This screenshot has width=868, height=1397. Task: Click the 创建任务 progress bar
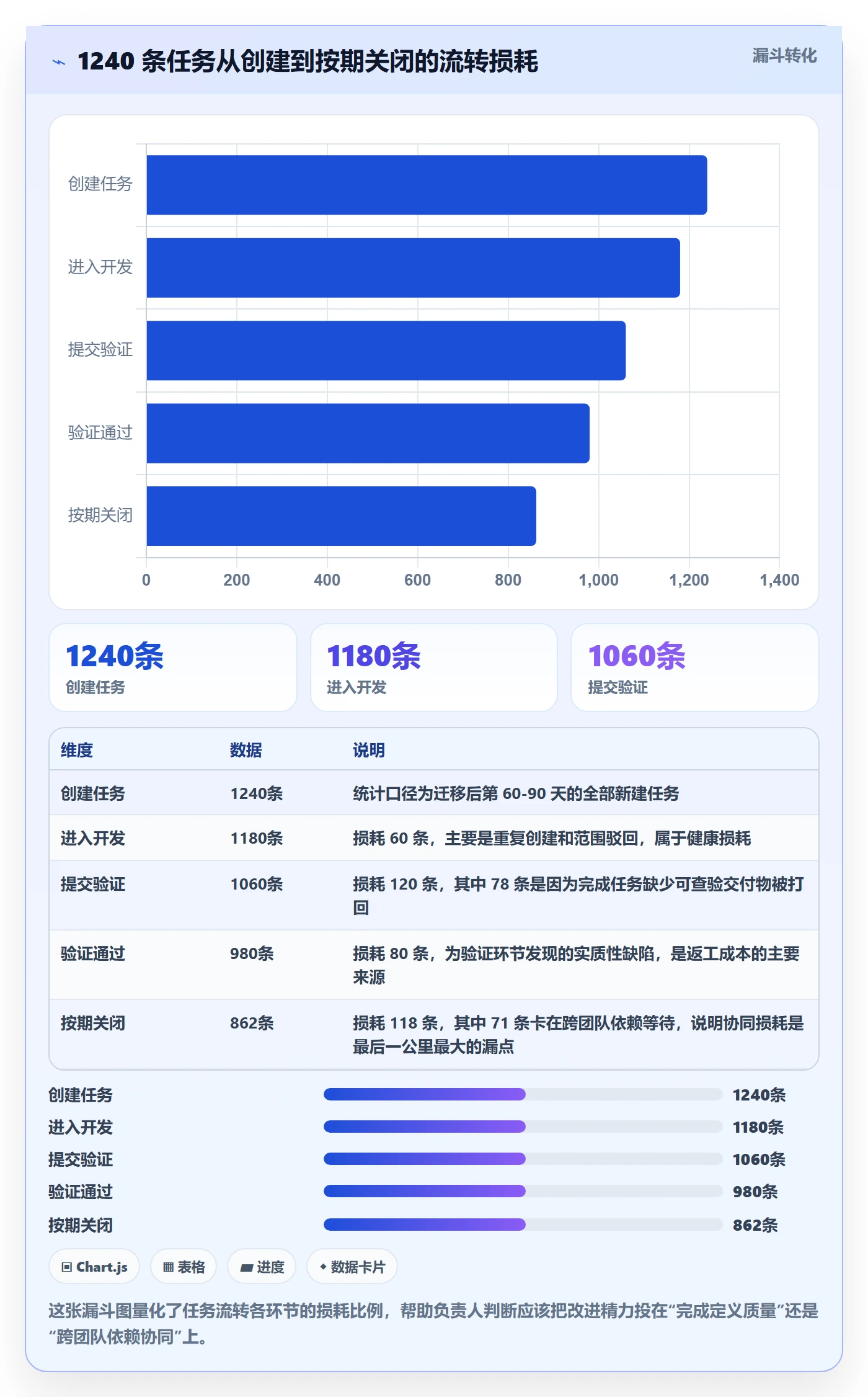pos(523,1094)
